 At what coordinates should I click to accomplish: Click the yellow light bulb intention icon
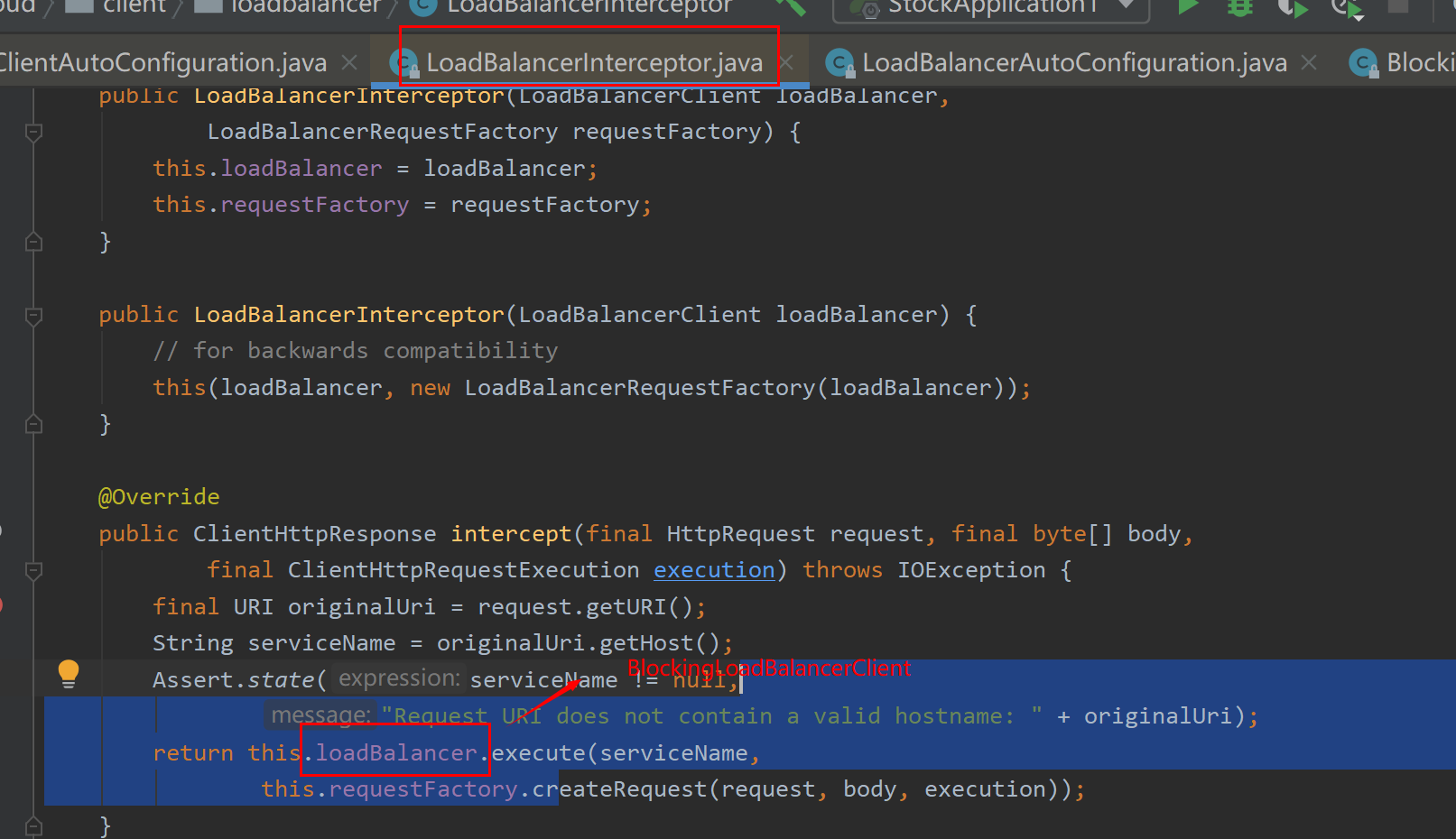click(69, 674)
